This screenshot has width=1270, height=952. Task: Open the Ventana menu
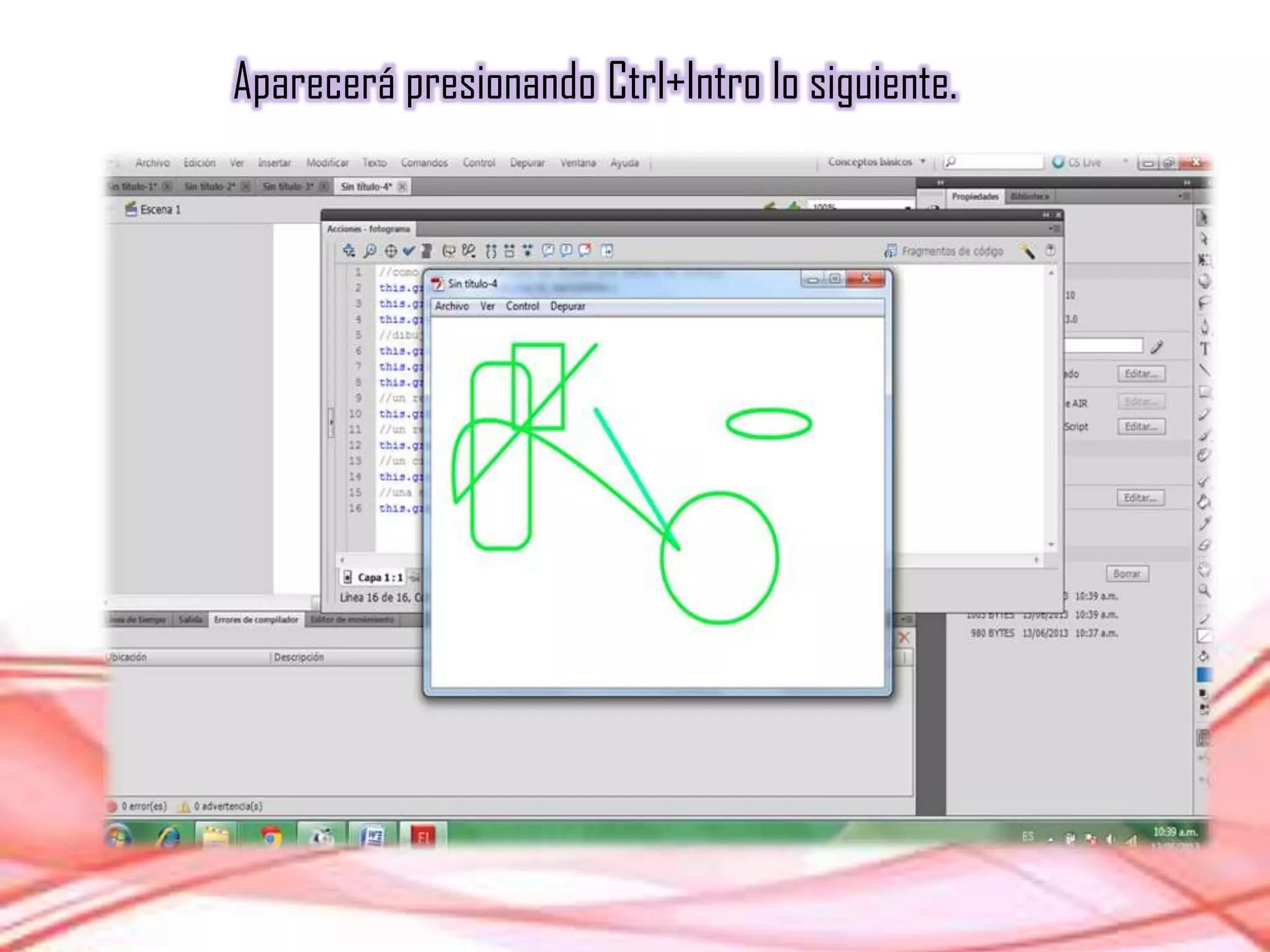pos(578,162)
